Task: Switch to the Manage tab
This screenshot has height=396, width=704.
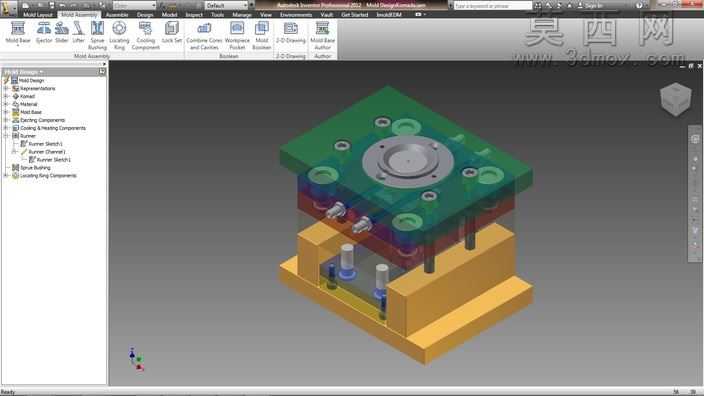Action: click(x=242, y=15)
